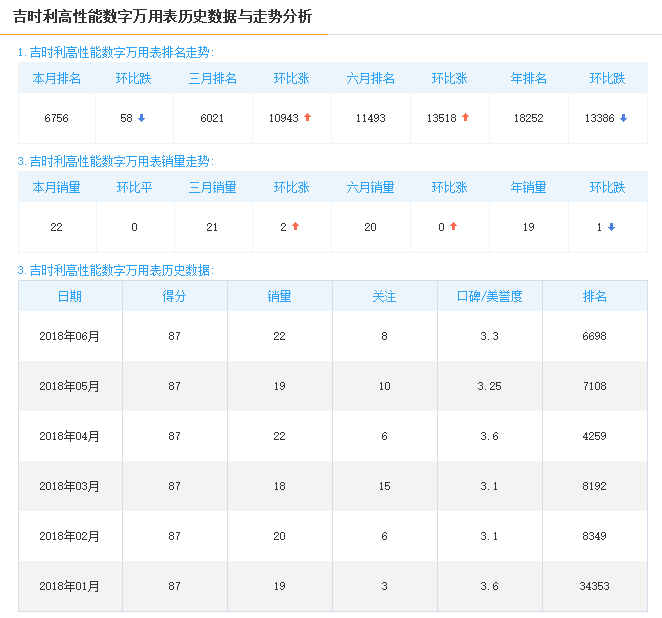Select the yearly rank value 18252
662x618 pixels.
[x=528, y=118]
